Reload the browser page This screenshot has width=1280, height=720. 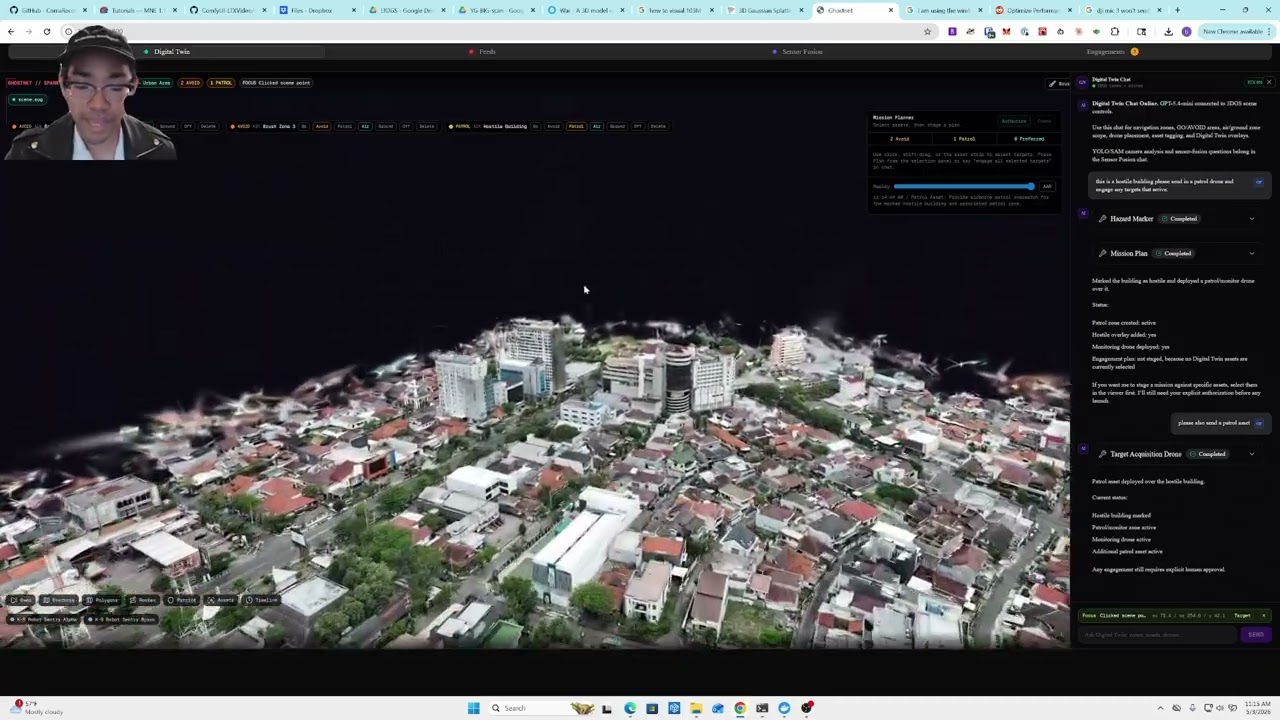pyautogui.click(x=46, y=32)
